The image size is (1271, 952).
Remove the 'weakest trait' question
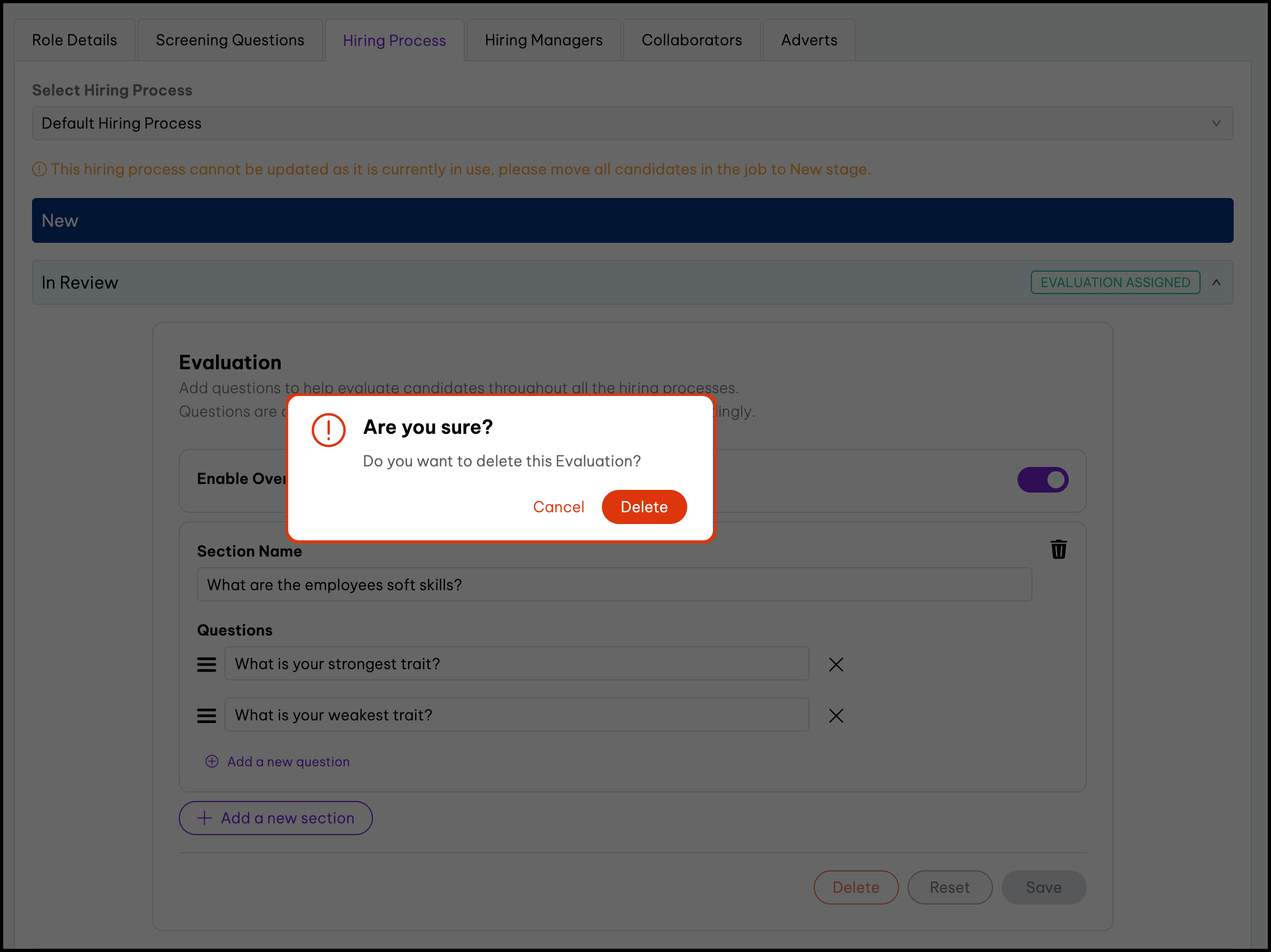(836, 716)
